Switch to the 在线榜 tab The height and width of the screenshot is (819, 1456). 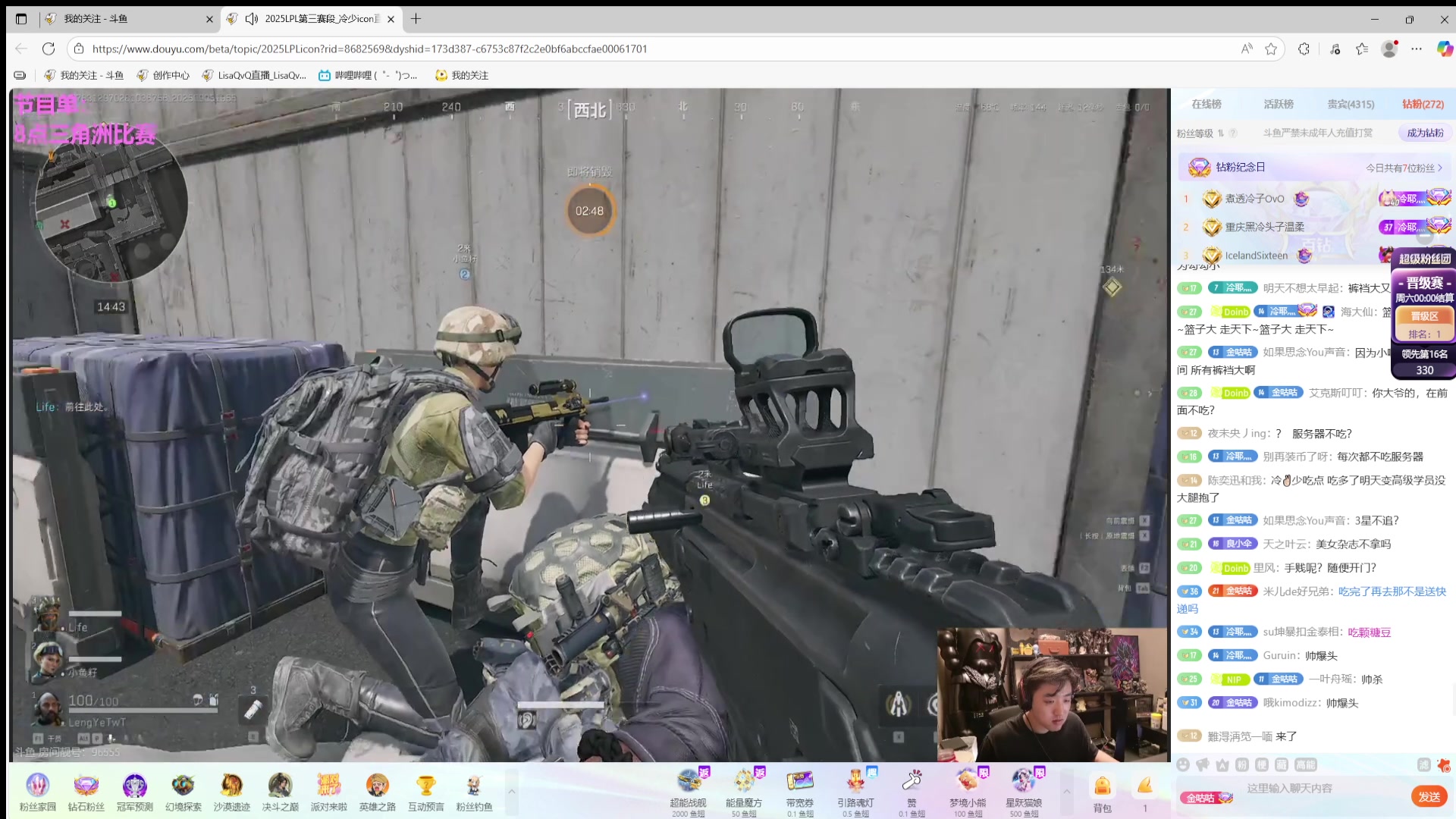[1207, 104]
